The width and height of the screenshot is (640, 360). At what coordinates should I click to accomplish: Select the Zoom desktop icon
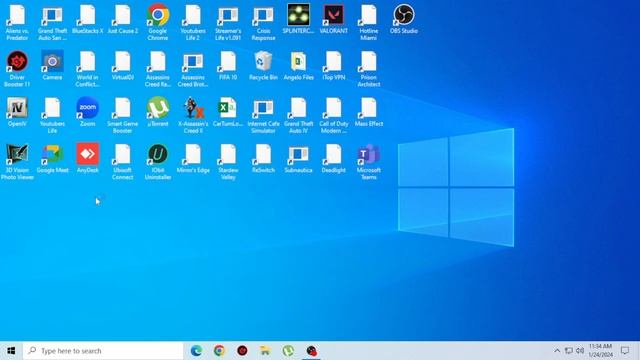coord(87,112)
